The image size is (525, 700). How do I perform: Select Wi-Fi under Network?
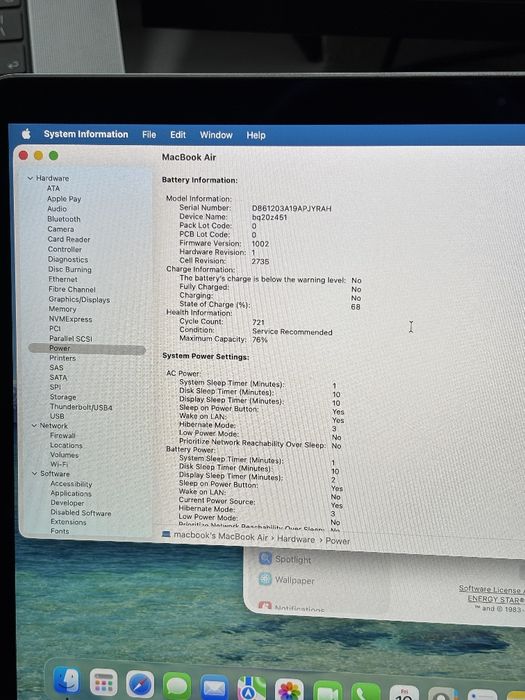(x=59, y=464)
